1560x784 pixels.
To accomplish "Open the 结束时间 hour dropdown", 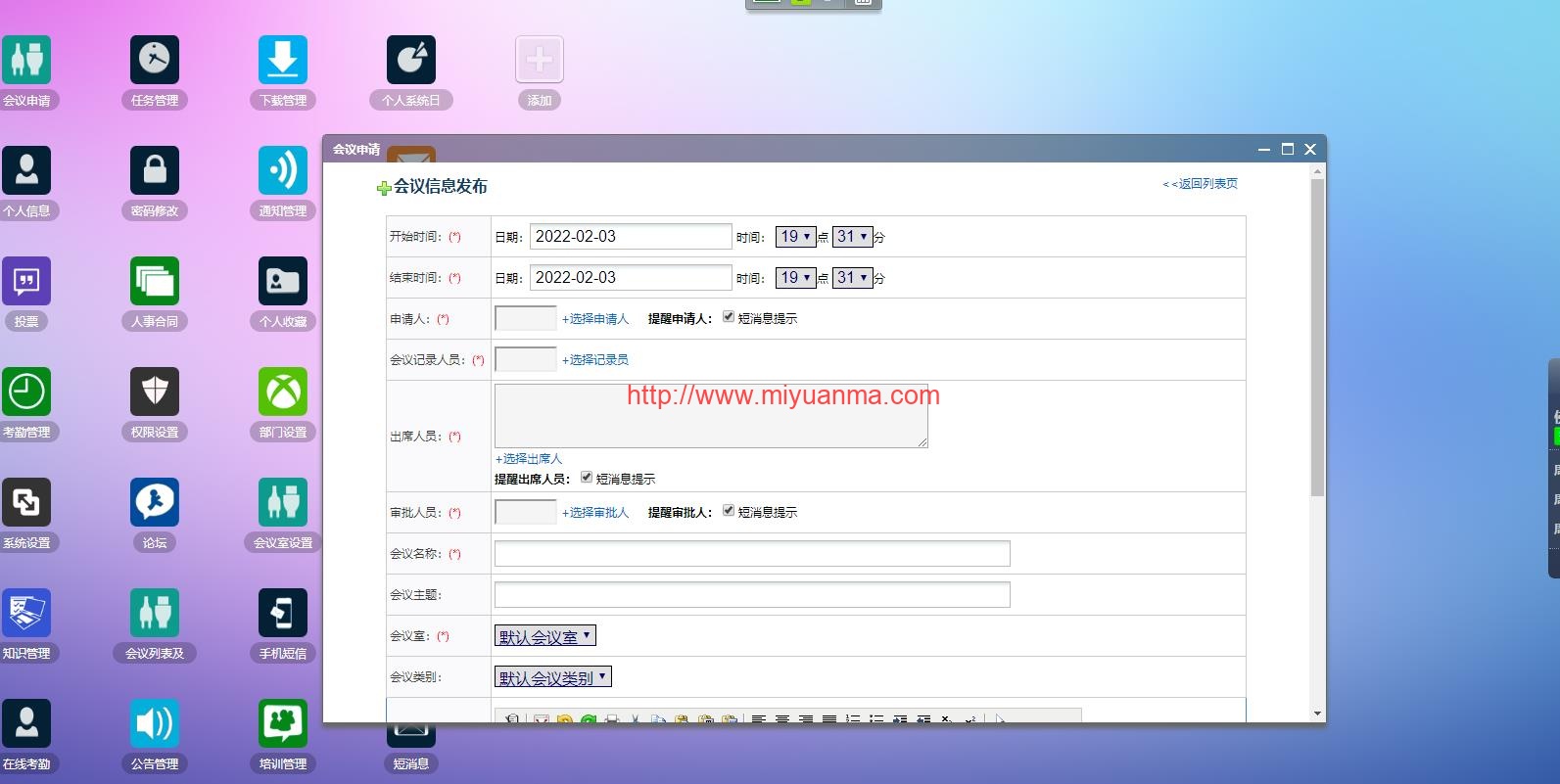I will pyautogui.click(x=795, y=278).
